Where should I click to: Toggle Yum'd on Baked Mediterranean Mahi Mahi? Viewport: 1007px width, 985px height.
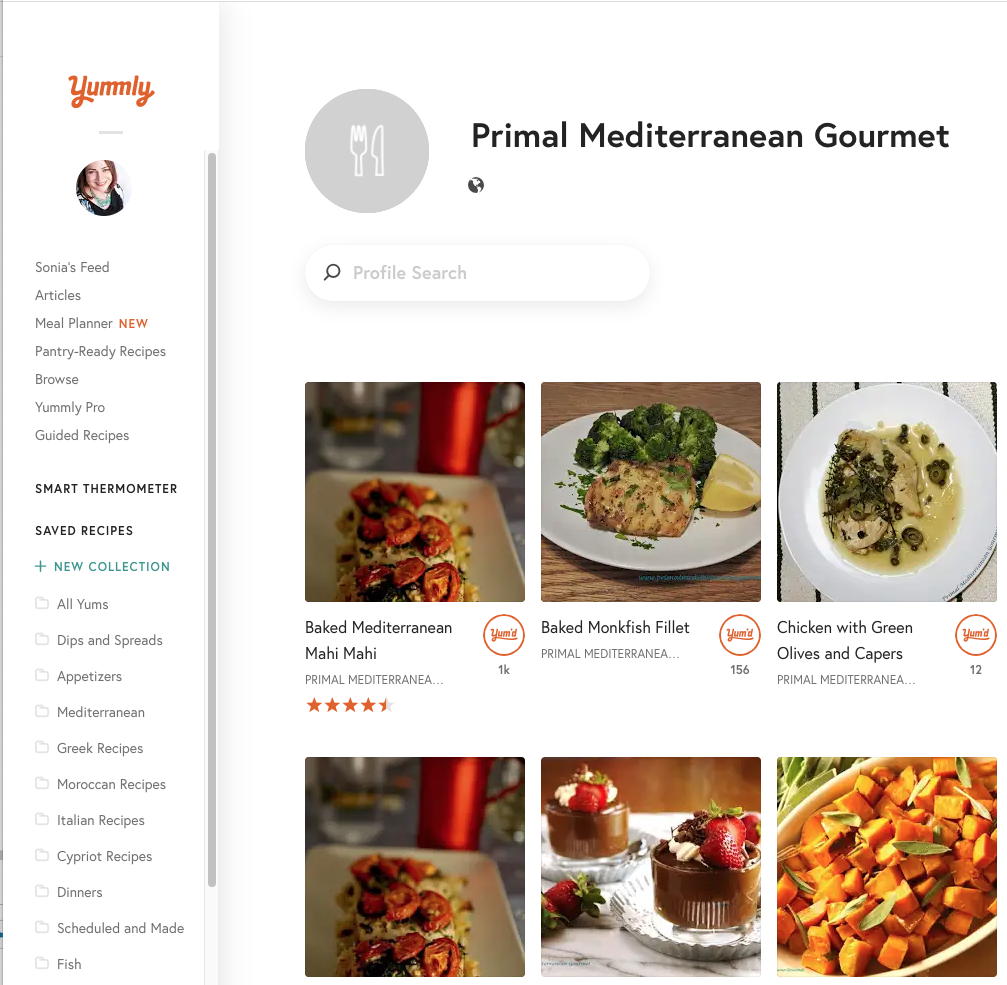point(504,634)
